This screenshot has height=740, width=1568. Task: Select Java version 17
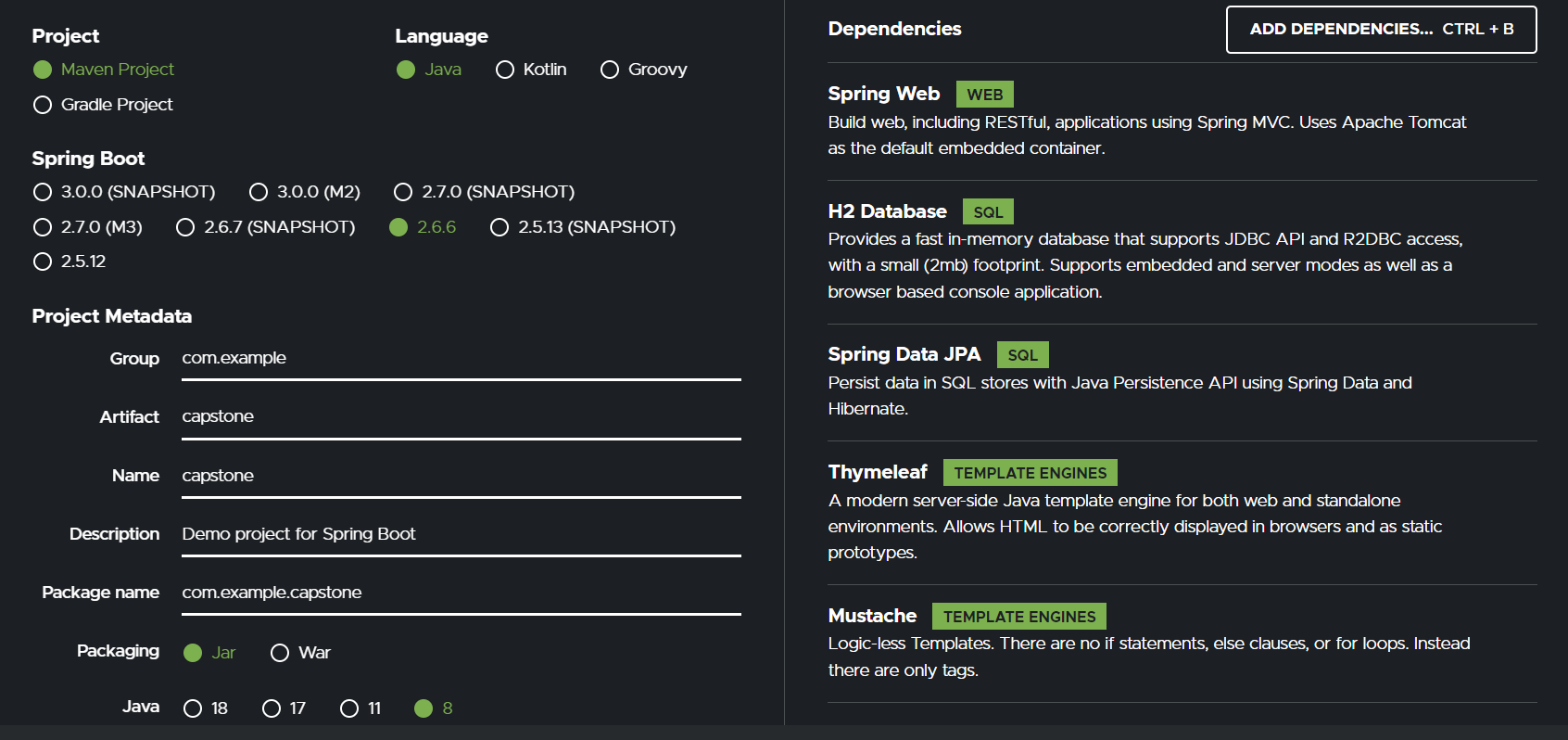284,708
